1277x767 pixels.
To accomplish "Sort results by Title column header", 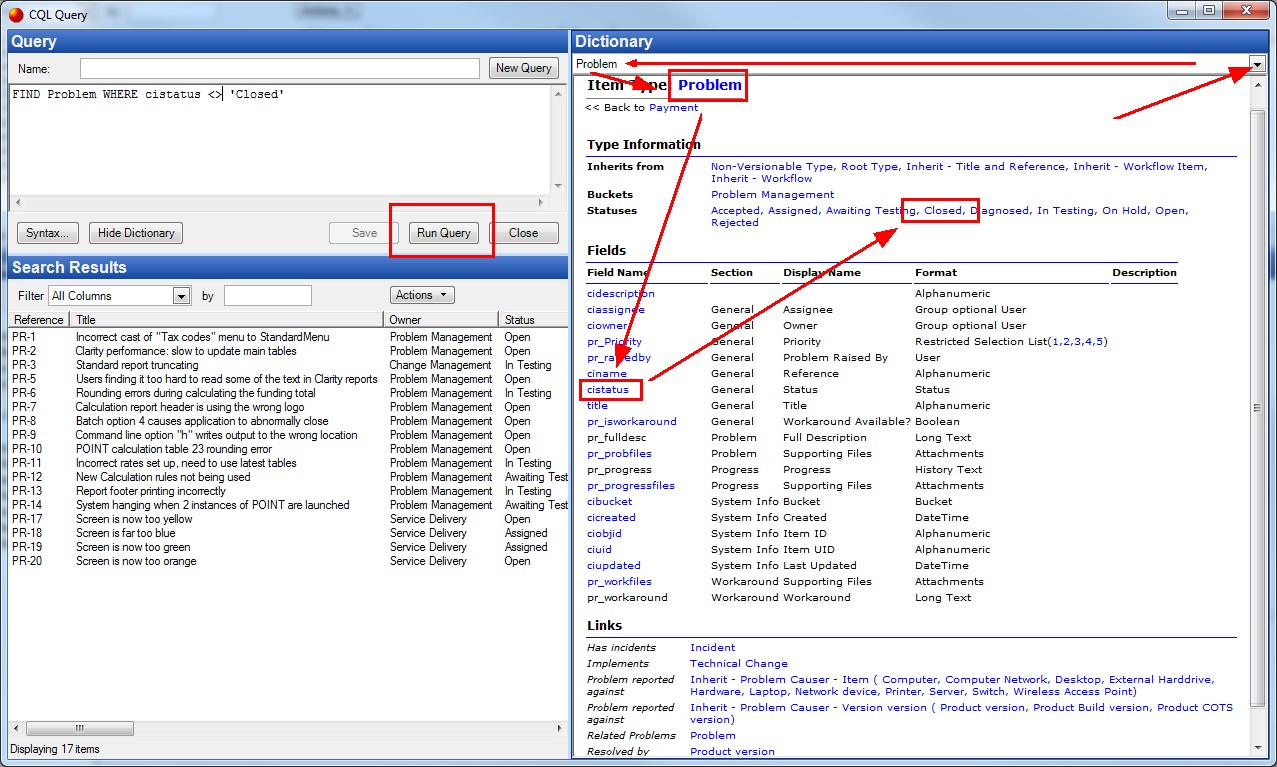I will 226,320.
